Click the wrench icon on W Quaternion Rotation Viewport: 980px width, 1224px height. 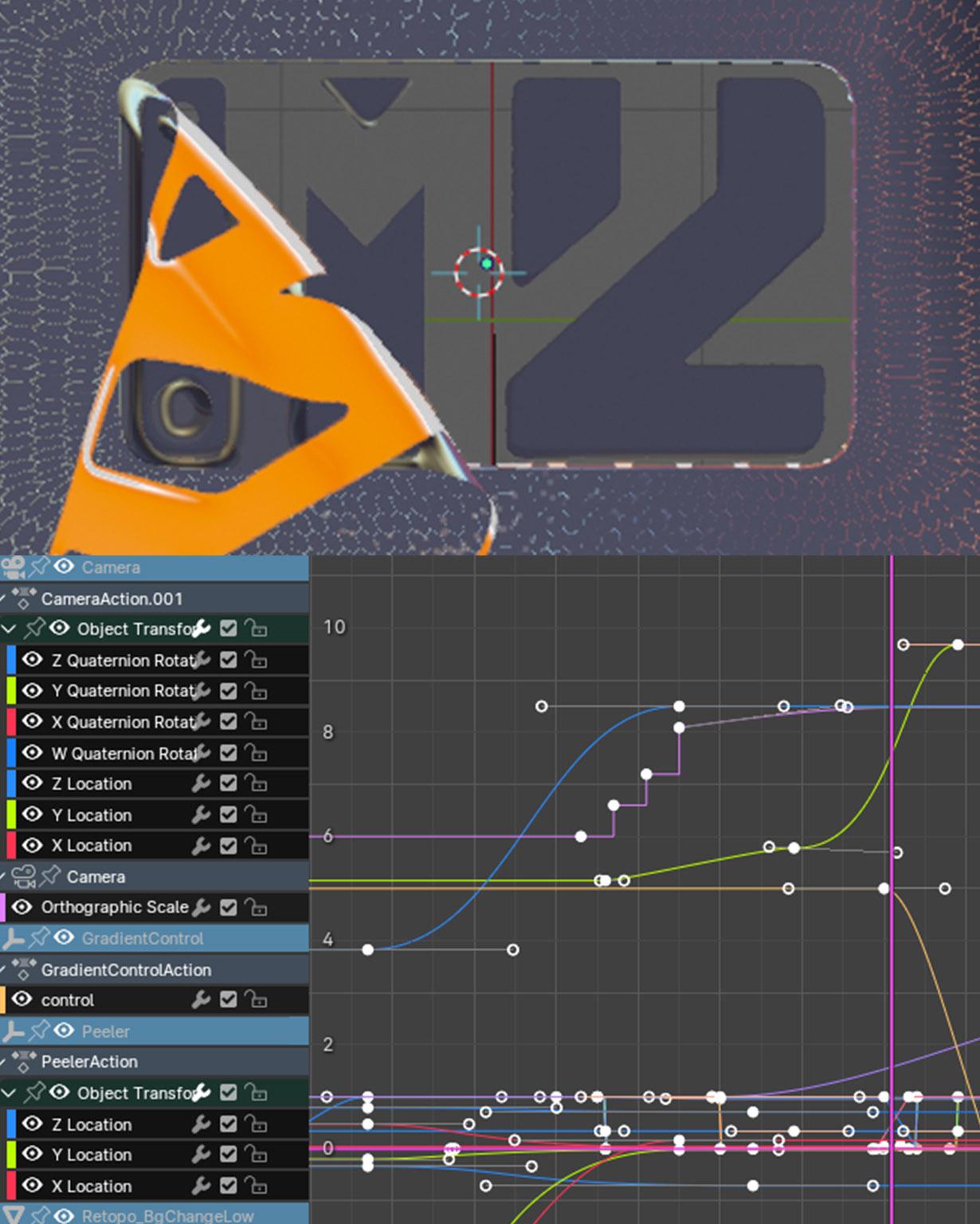pos(201,752)
